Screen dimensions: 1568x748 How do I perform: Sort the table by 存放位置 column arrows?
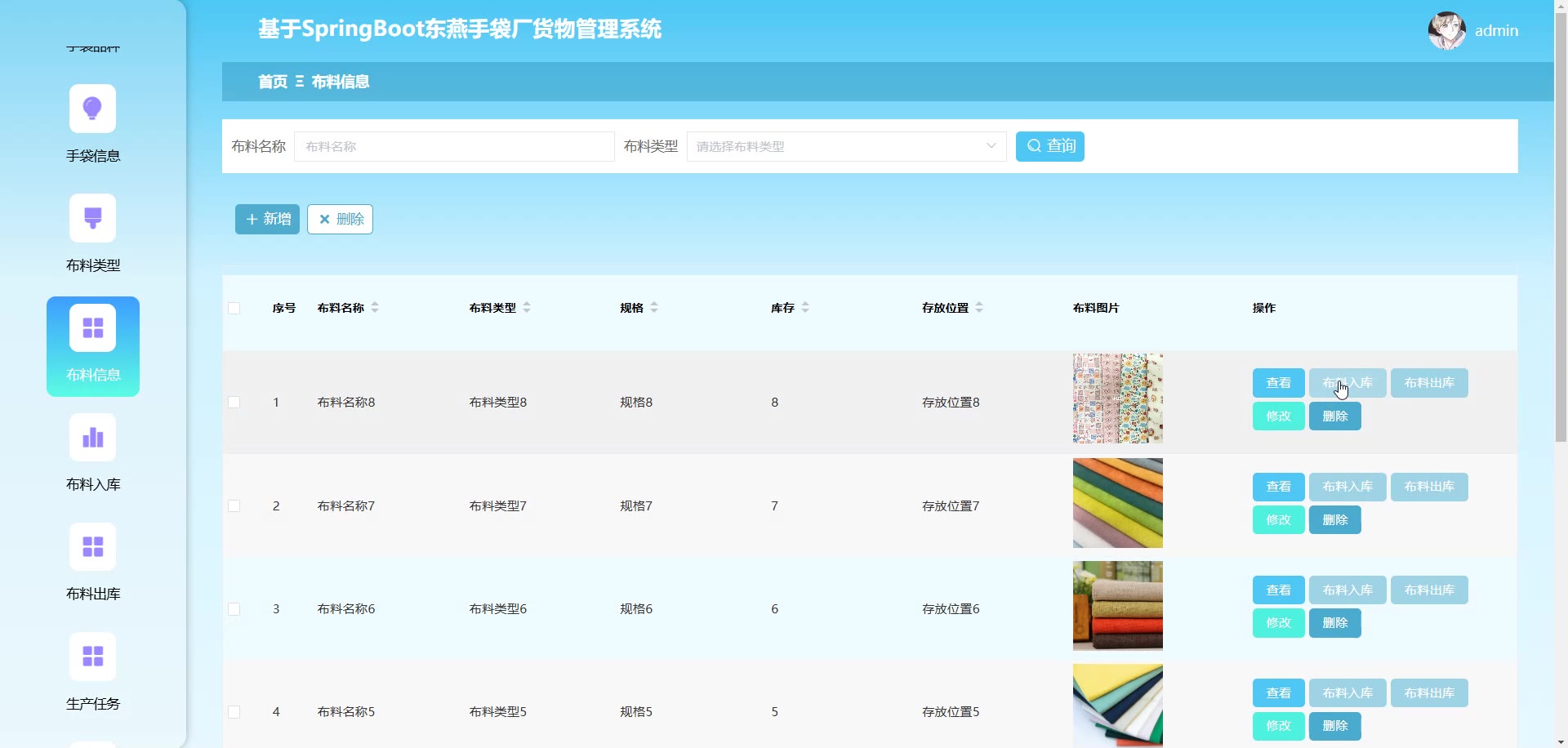[x=979, y=308]
